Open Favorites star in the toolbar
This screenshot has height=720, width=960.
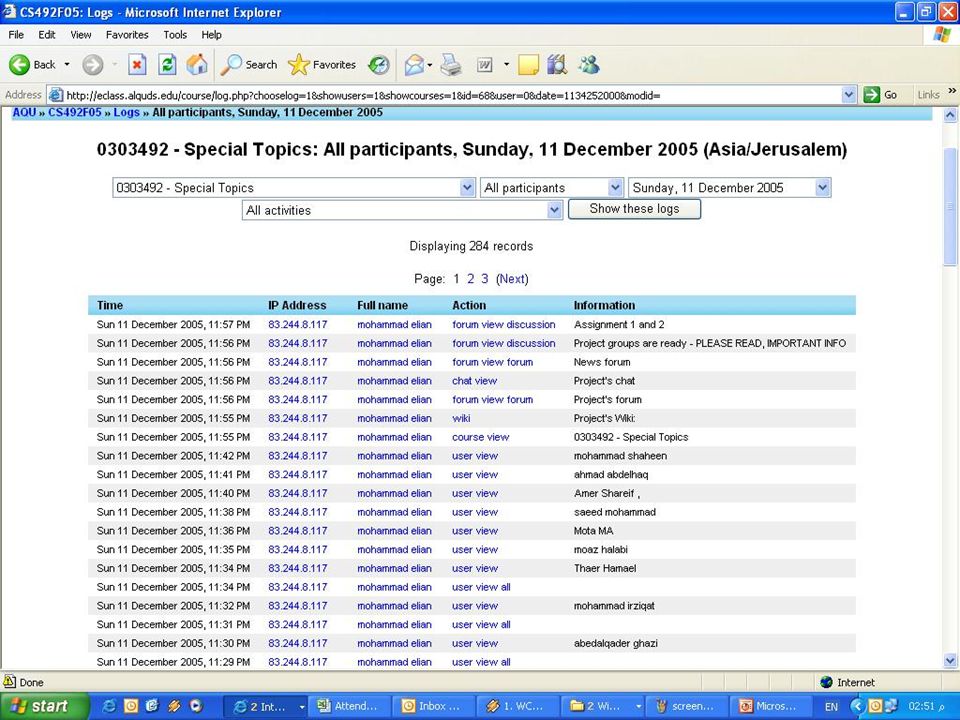(x=299, y=64)
